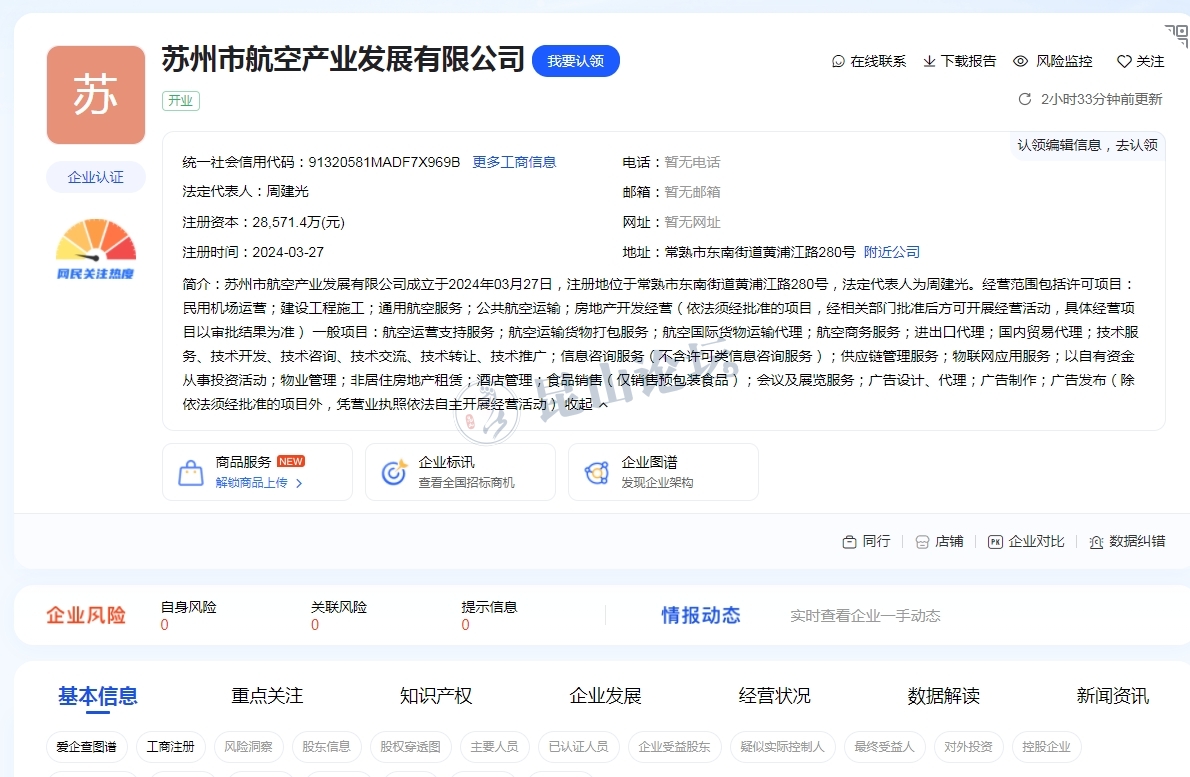Click the company comparison PK icon
Image resolution: width=1190 pixels, height=777 pixels.
995,541
